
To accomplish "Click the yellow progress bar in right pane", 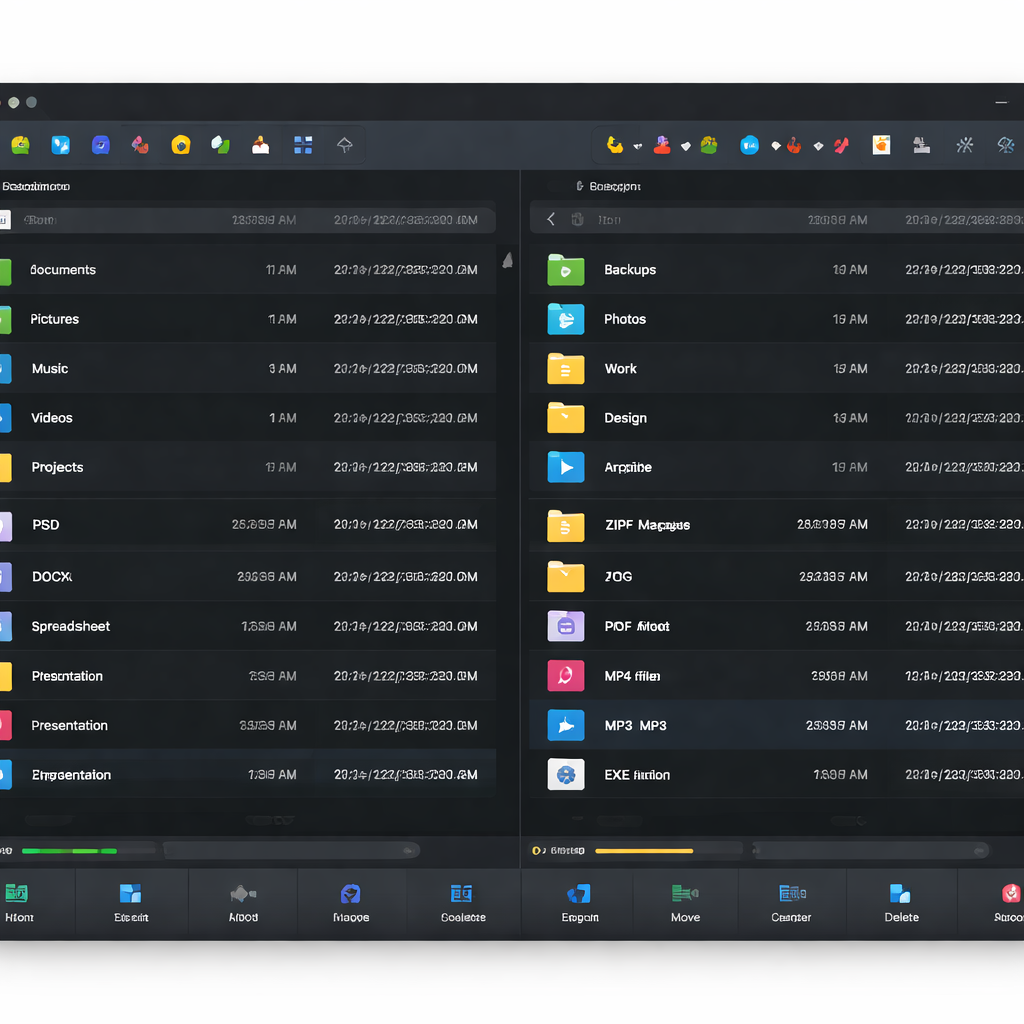I will (644, 851).
